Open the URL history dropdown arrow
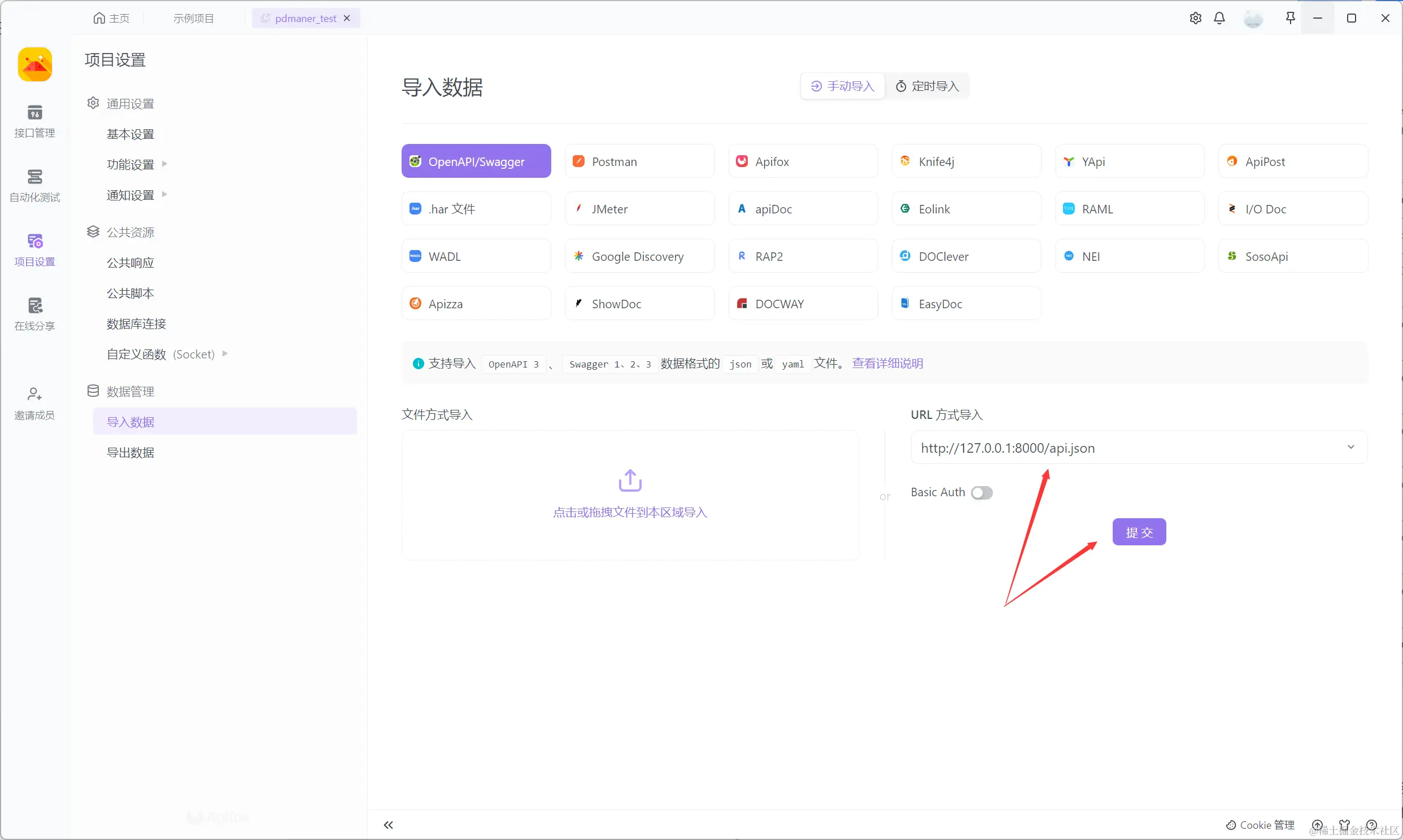The width and height of the screenshot is (1403, 840). 1351,447
